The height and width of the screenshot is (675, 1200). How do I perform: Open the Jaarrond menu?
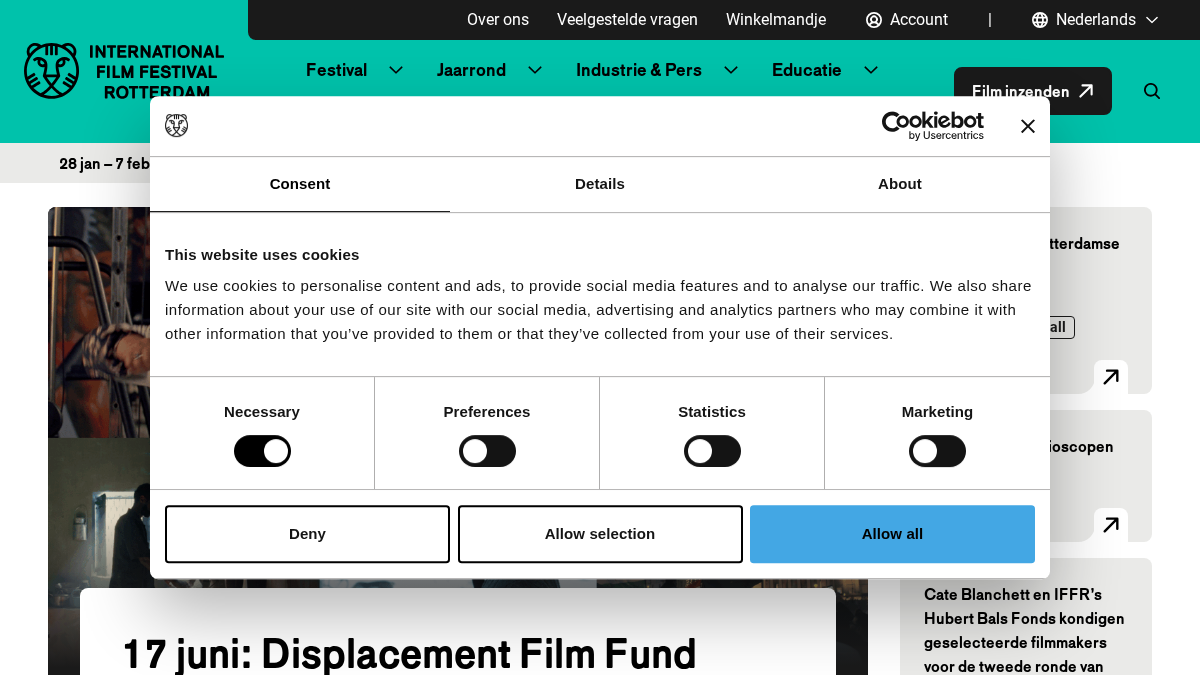[471, 70]
